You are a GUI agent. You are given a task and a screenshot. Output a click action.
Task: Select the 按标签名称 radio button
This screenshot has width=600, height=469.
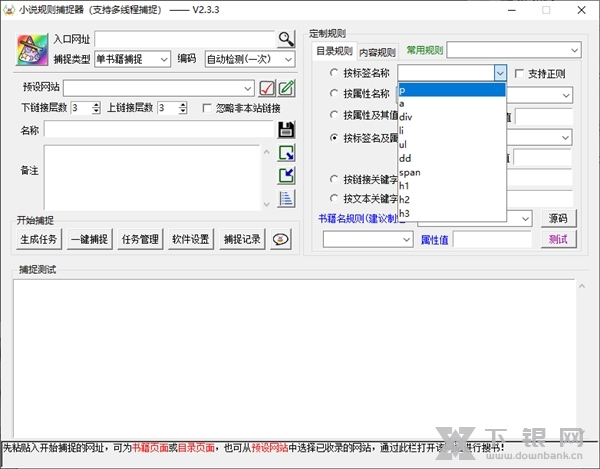pyautogui.click(x=334, y=72)
